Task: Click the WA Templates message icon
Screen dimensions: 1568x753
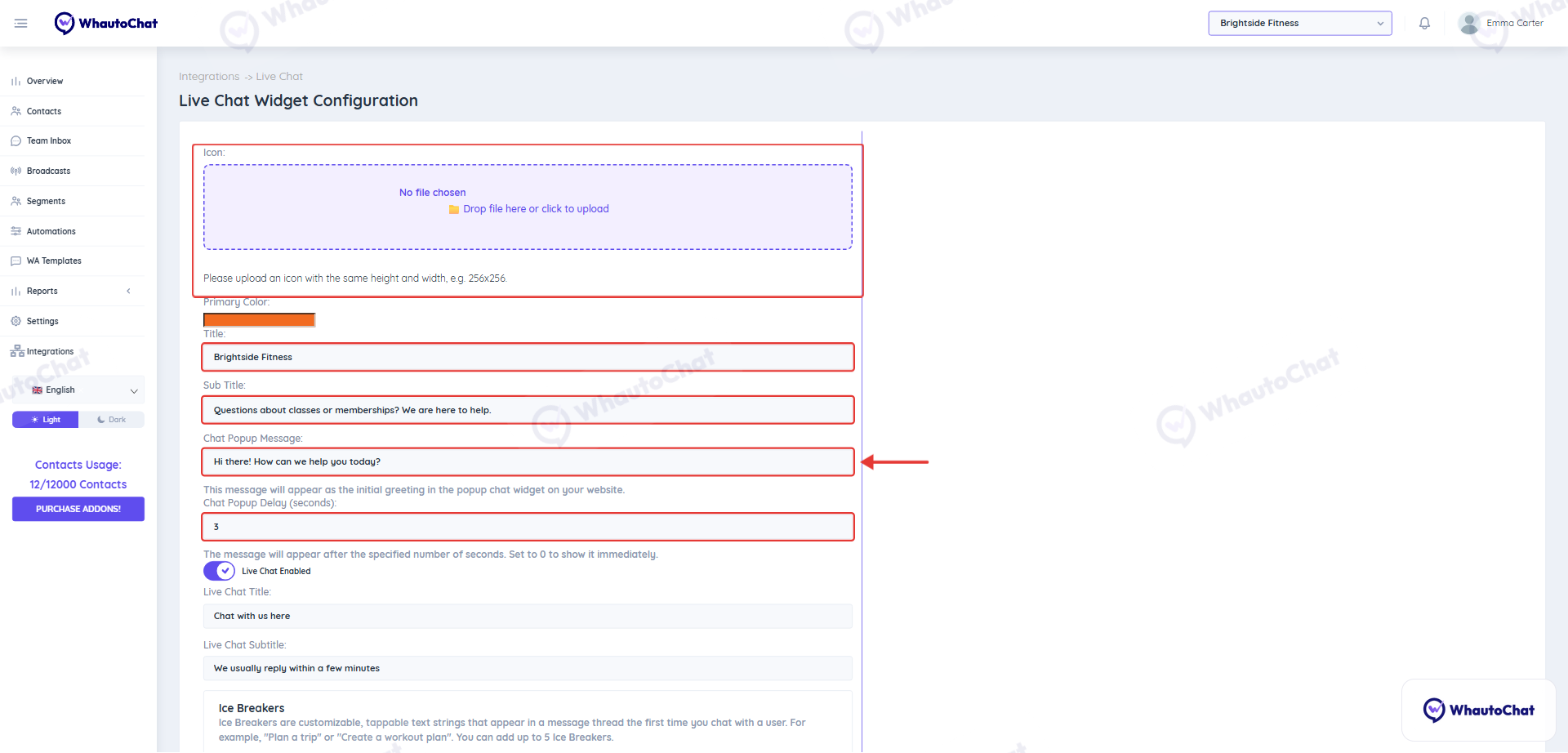Action: 16,261
